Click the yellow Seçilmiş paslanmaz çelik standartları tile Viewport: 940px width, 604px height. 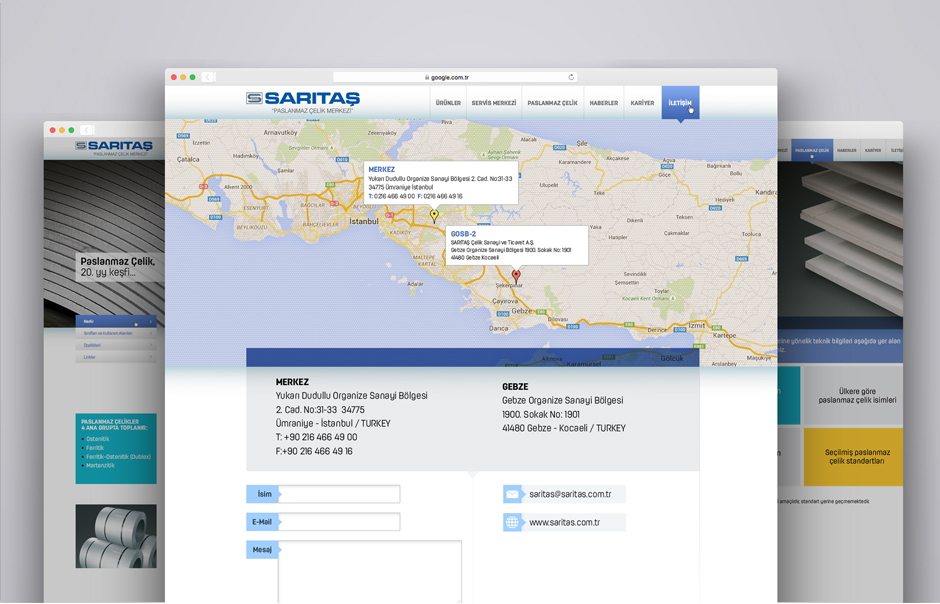point(853,457)
